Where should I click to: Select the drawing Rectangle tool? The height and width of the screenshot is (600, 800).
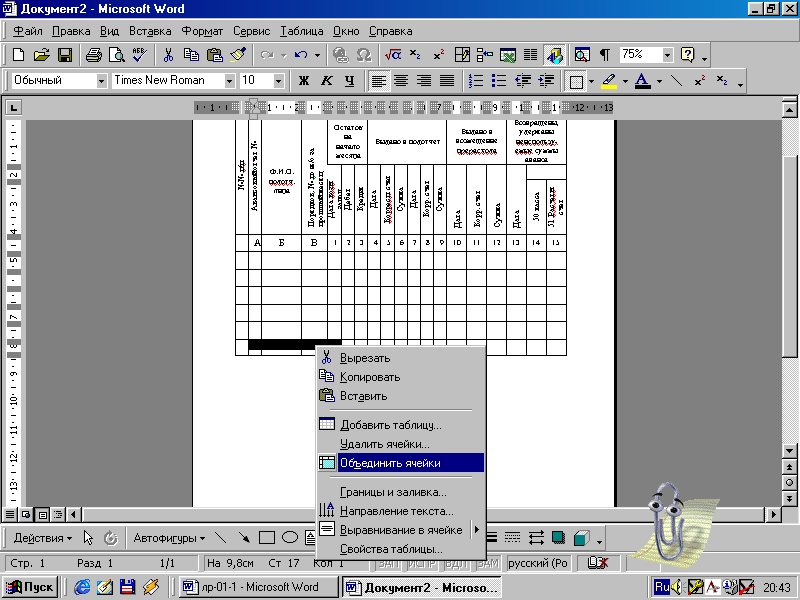coord(267,538)
